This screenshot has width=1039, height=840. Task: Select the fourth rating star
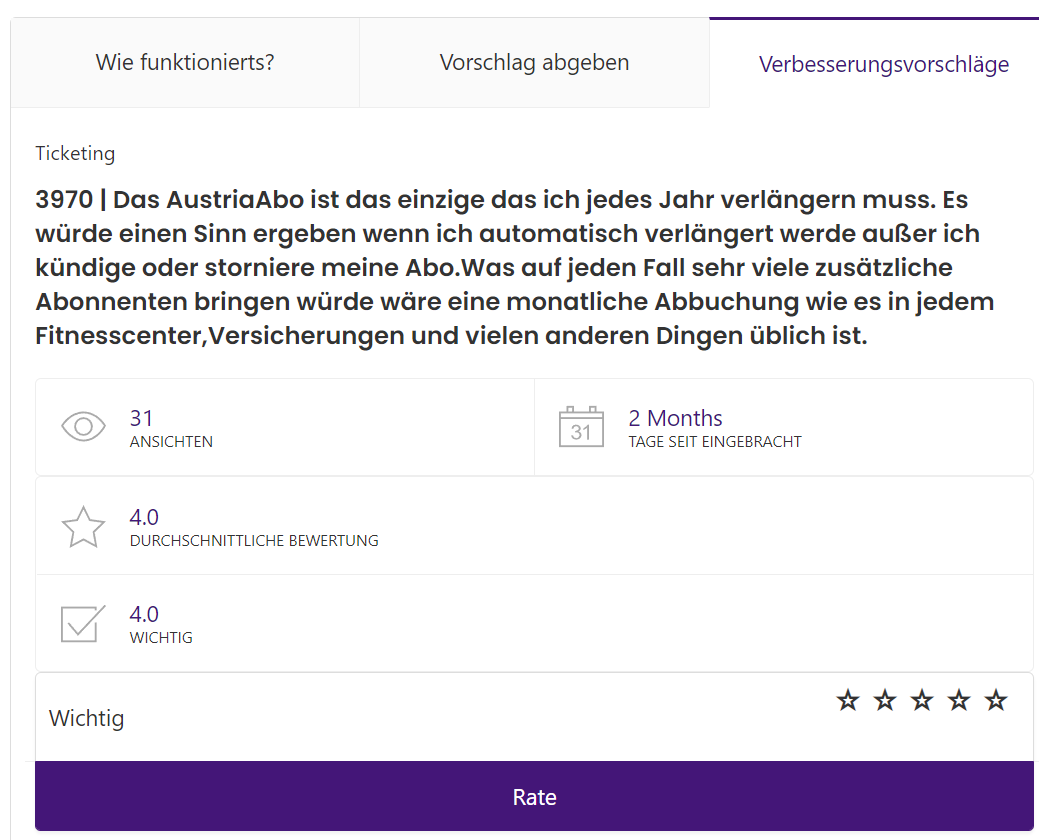pos(959,700)
